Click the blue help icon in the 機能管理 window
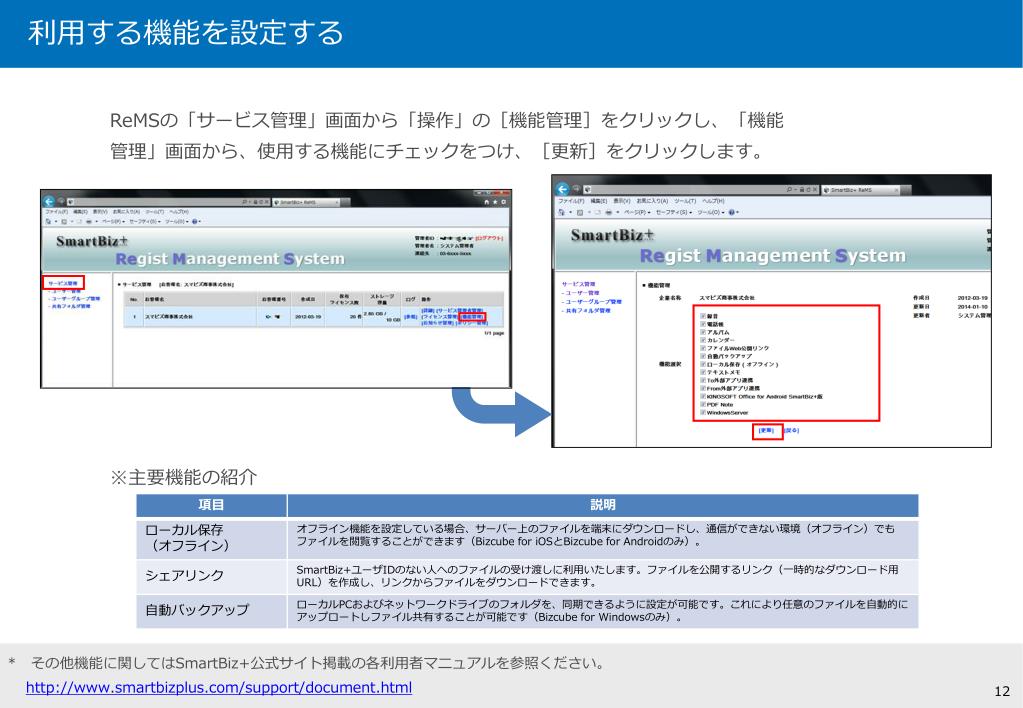 tap(731, 212)
